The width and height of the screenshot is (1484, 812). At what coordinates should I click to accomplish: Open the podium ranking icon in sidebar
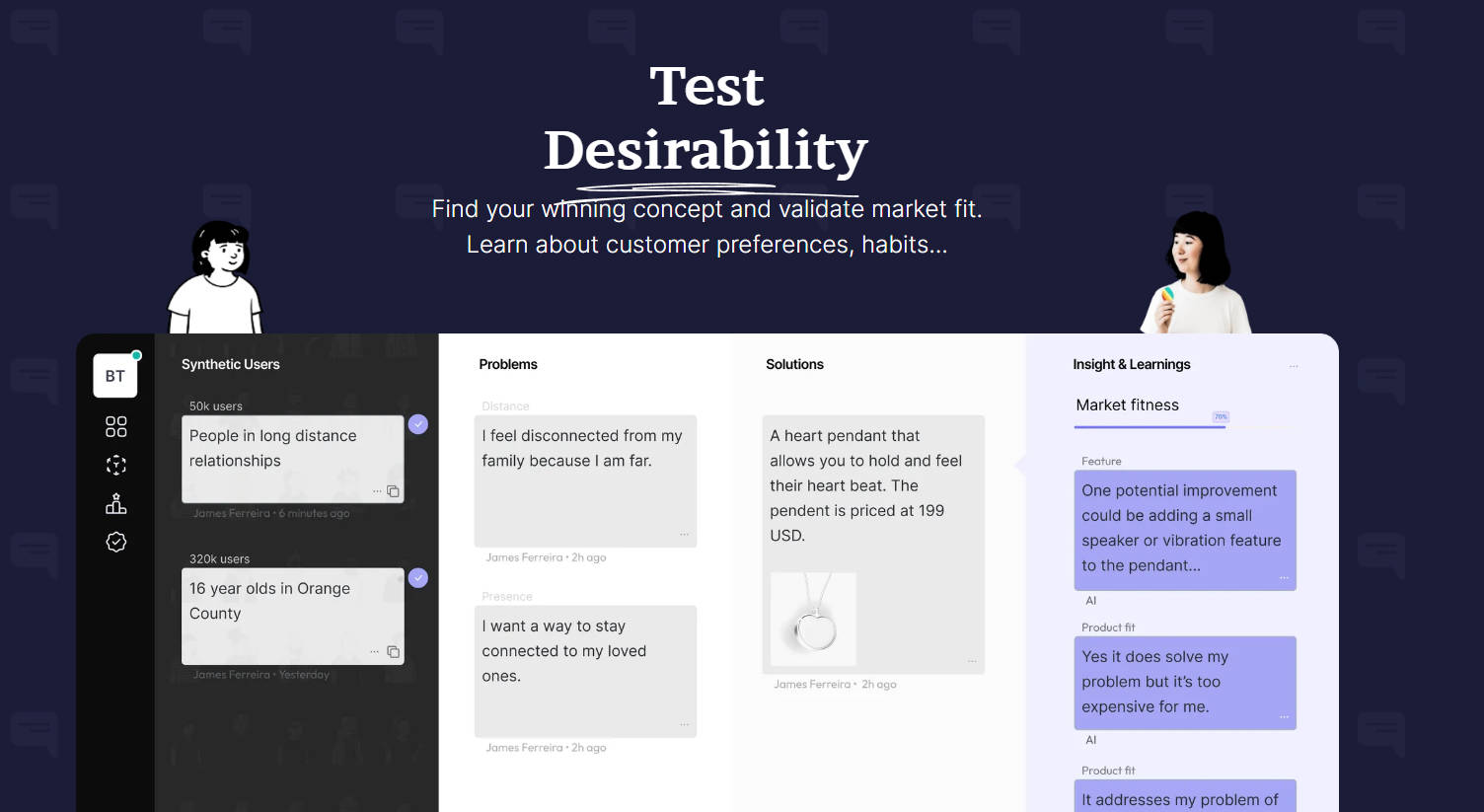pos(115,504)
